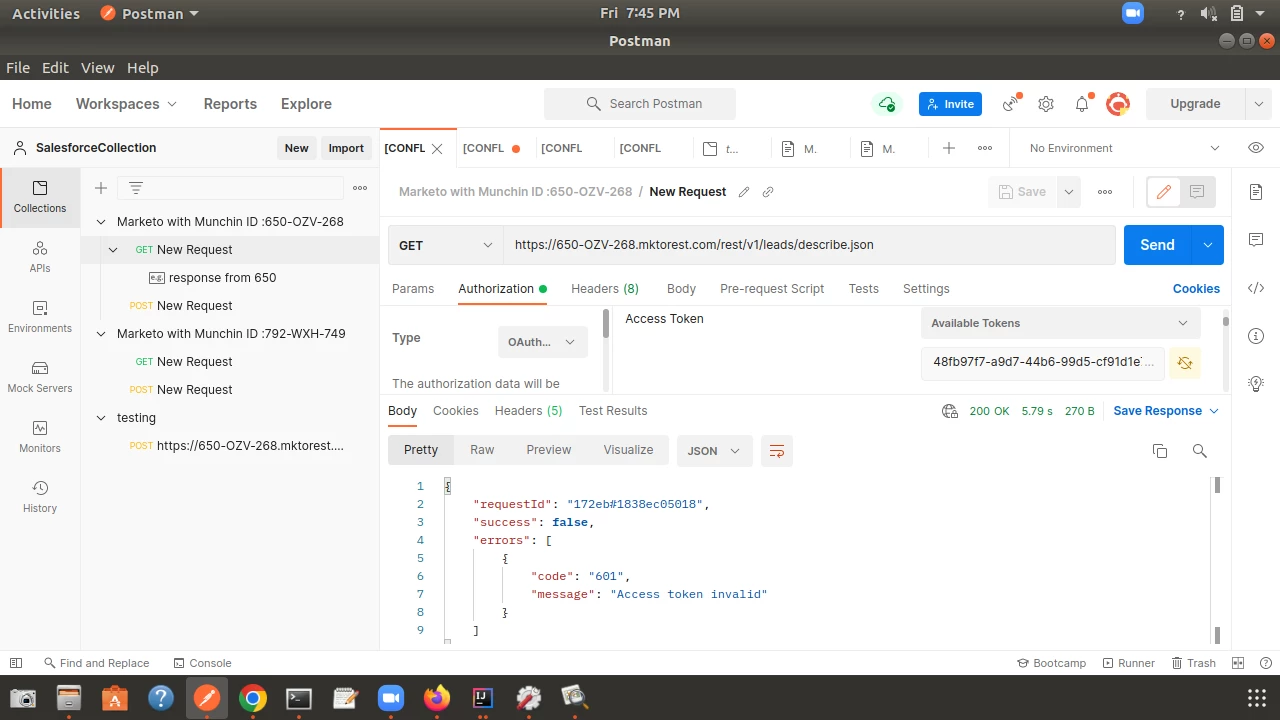
Task: Open the History sidebar panel
Action: click(40, 497)
